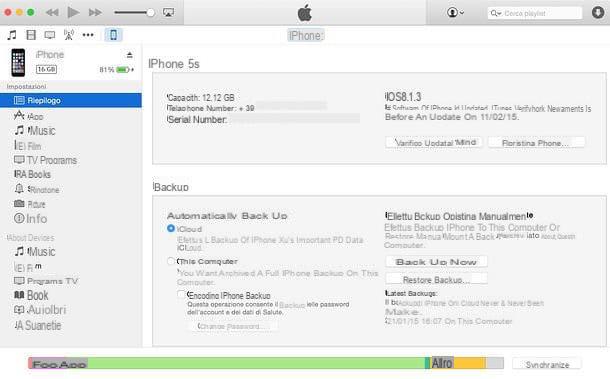Viewport: 610px width, 379px height.
Task: Click the Back Up Now button
Action: click(x=436, y=262)
